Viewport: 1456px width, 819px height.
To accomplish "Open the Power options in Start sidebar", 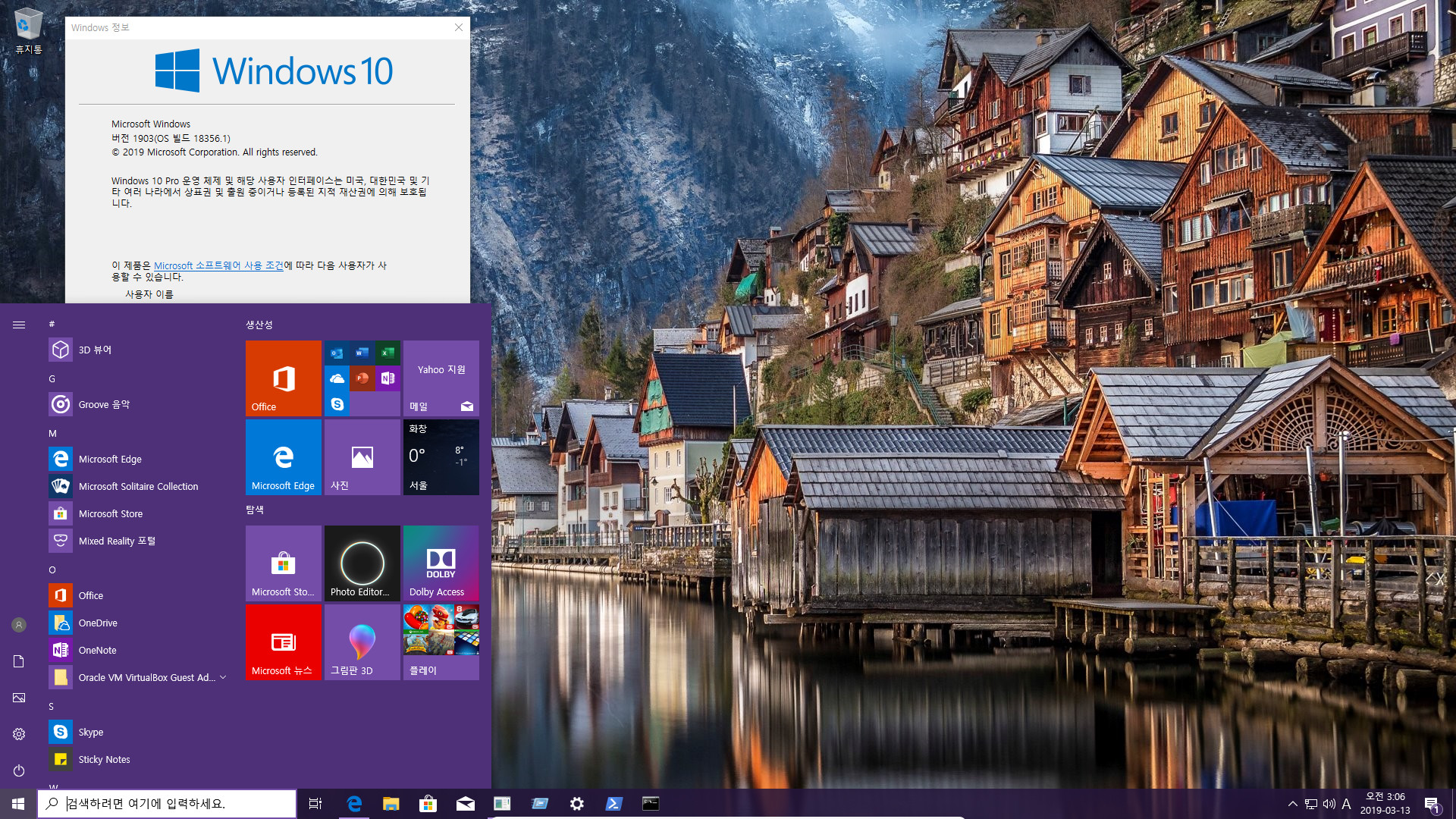I will (x=19, y=770).
